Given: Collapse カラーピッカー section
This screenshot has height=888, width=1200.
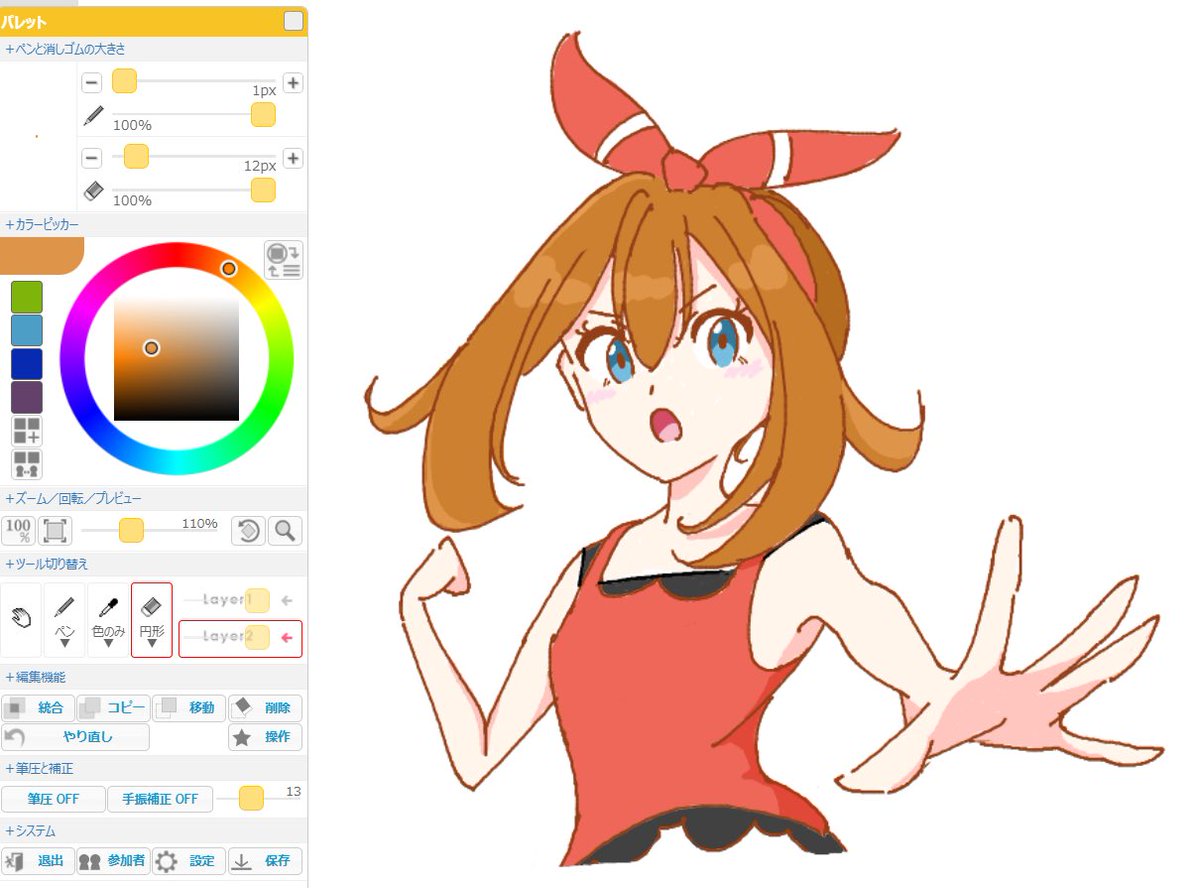Looking at the screenshot, I should point(41,224).
